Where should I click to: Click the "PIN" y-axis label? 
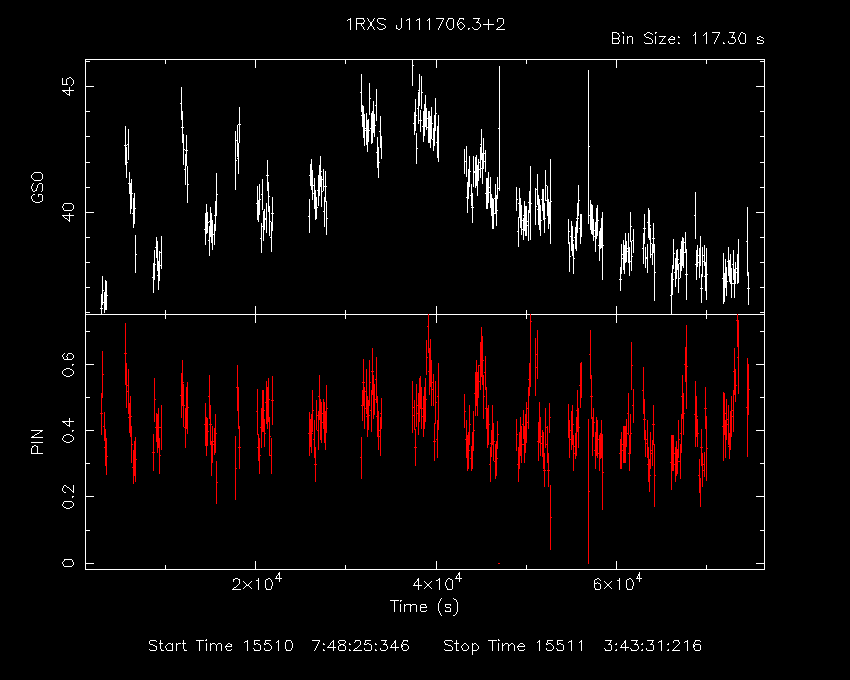pos(37,441)
